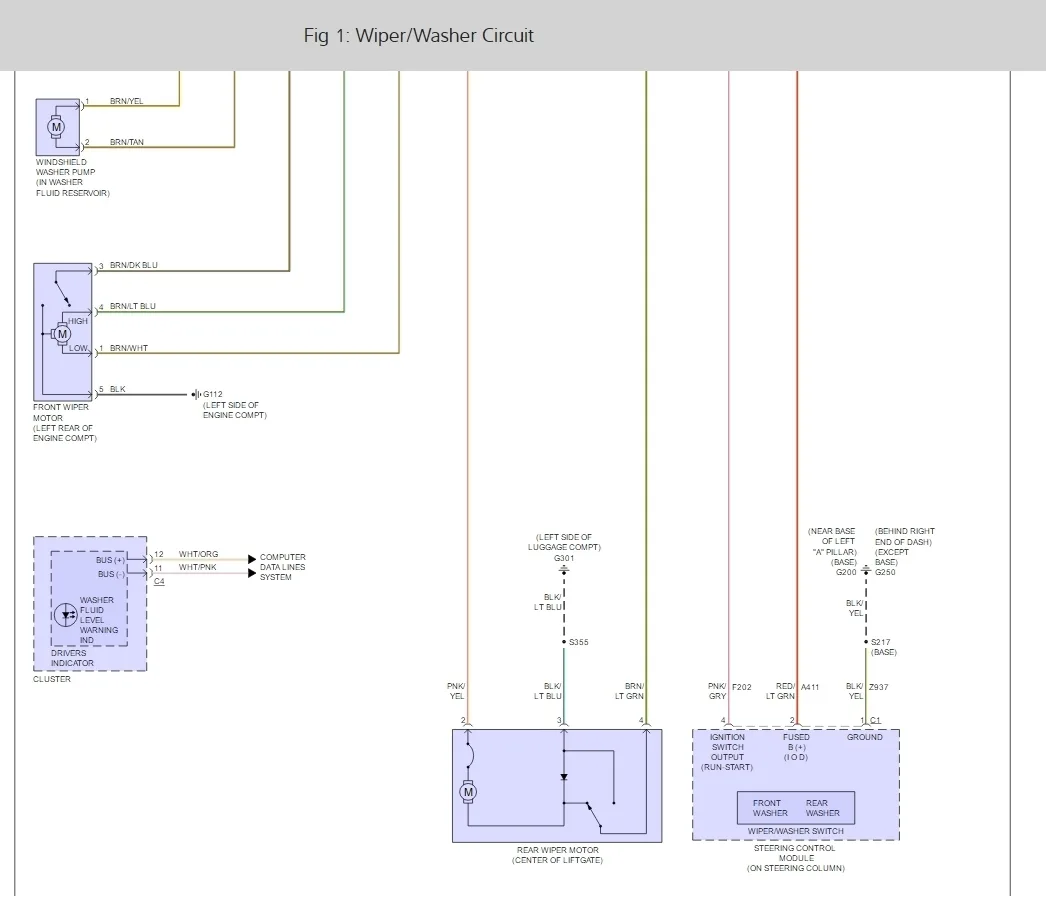Select the RED/LT GRN wire label
The image size is (1046, 918).
point(780,691)
